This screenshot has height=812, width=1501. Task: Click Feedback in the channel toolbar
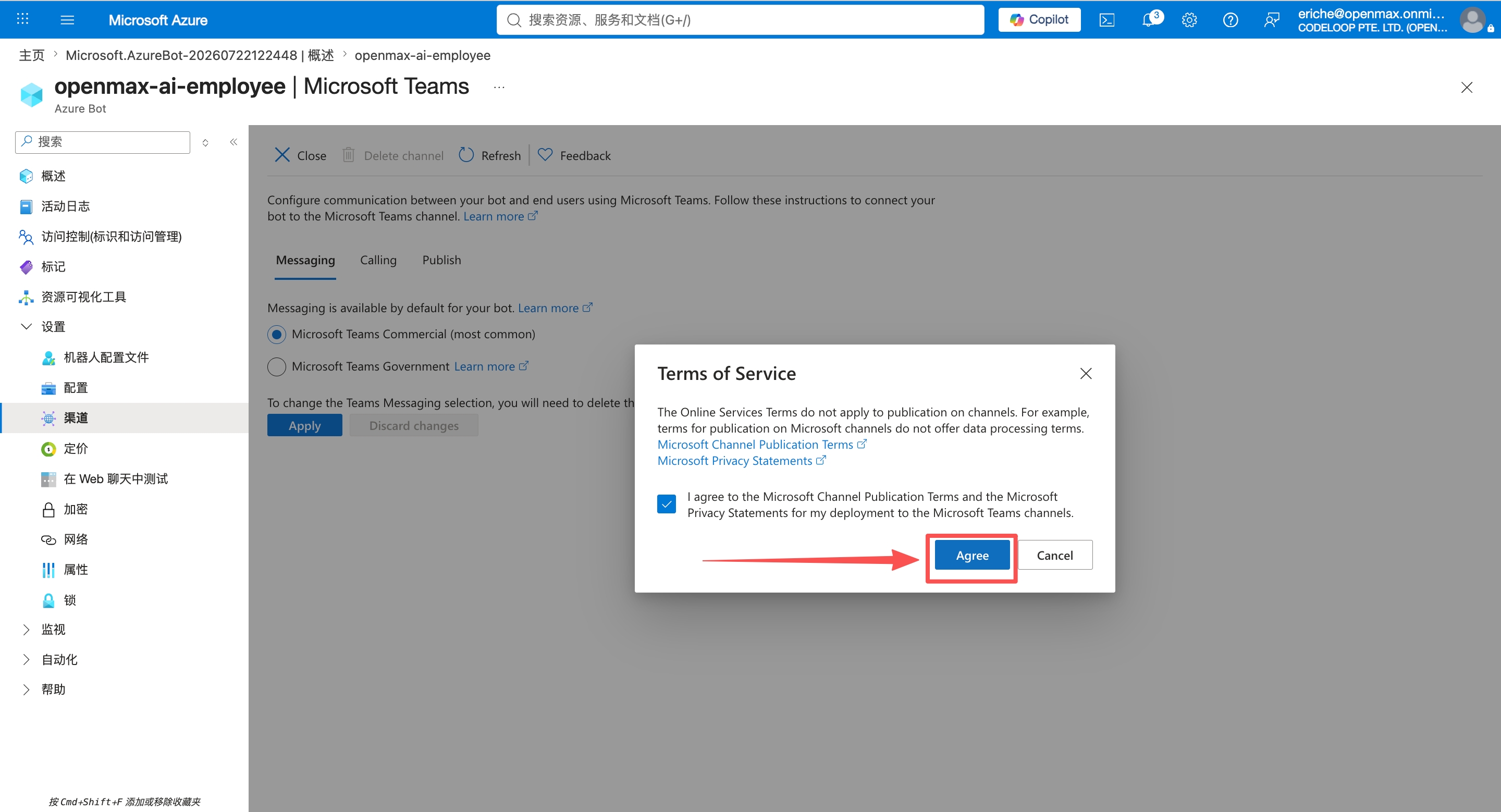click(574, 155)
